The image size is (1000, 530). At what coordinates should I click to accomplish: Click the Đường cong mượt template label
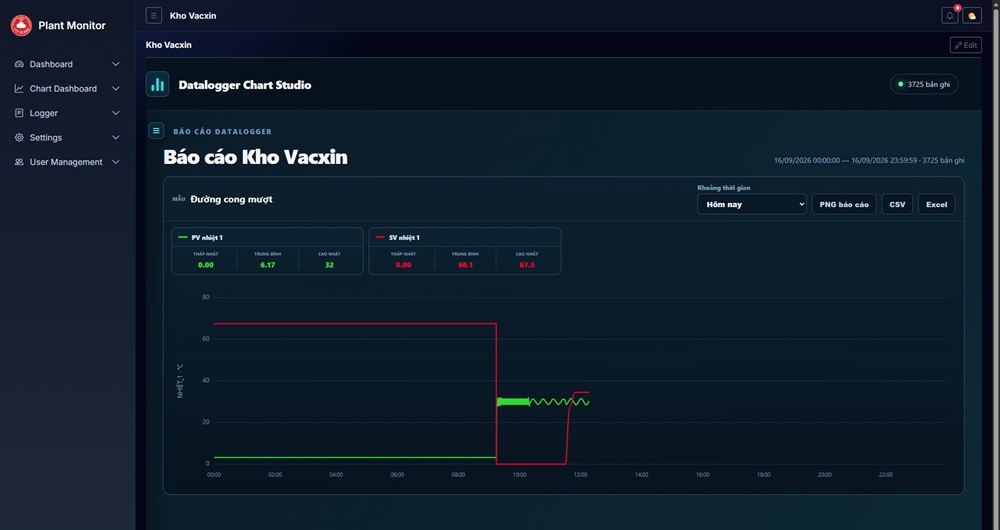pyautogui.click(x=231, y=199)
